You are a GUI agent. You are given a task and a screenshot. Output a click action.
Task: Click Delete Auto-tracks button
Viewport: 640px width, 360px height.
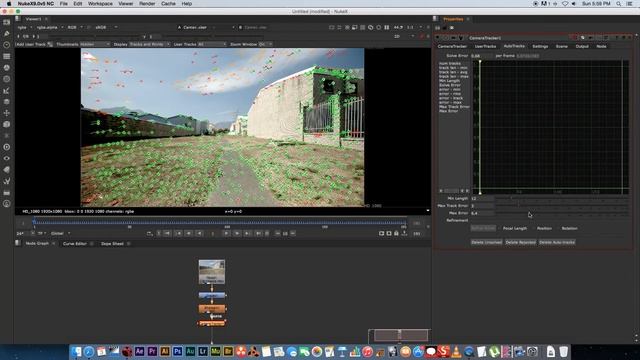coord(557,242)
